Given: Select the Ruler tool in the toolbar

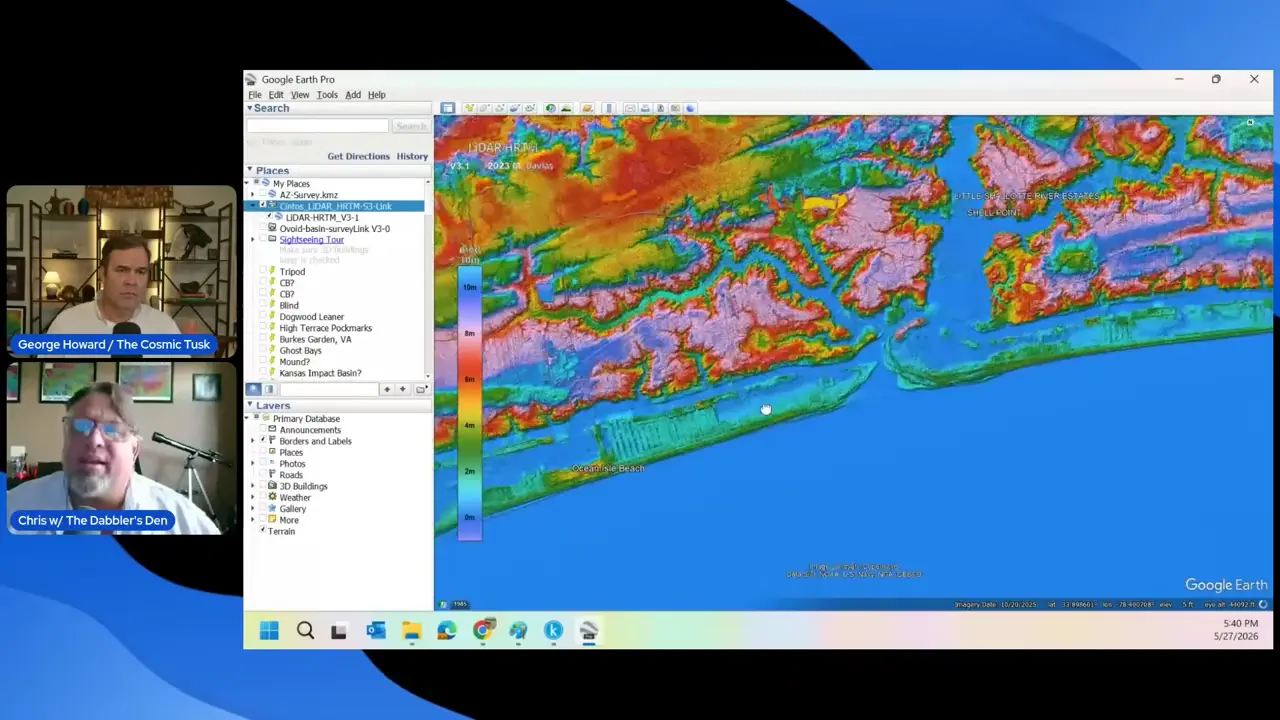Looking at the screenshot, I should click(x=608, y=108).
